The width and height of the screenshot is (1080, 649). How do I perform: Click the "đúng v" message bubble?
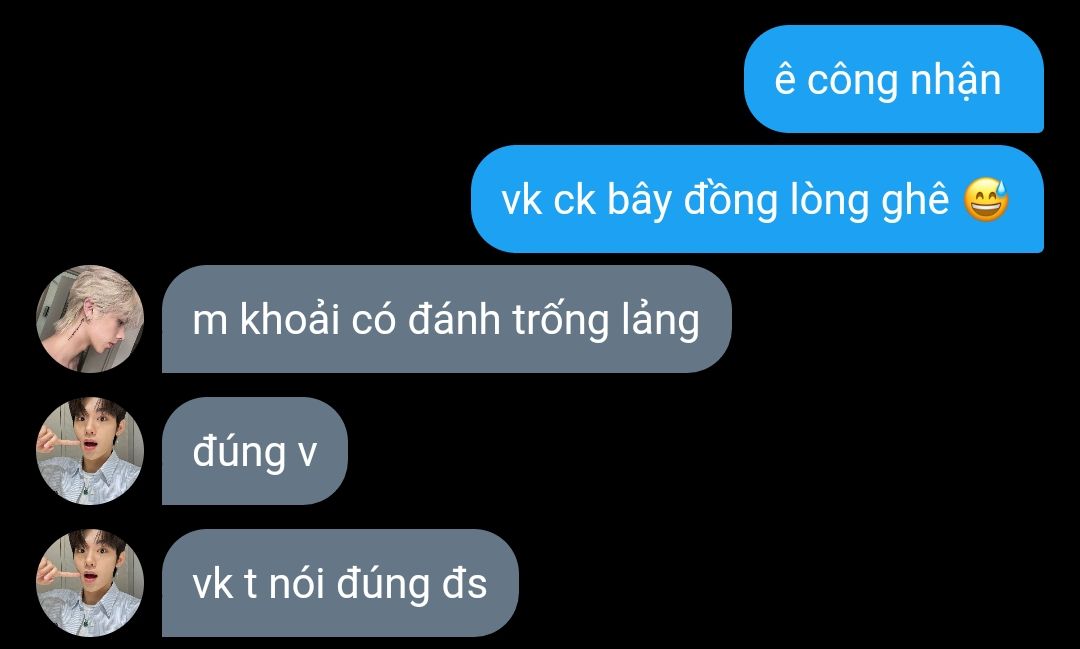point(255,451)
